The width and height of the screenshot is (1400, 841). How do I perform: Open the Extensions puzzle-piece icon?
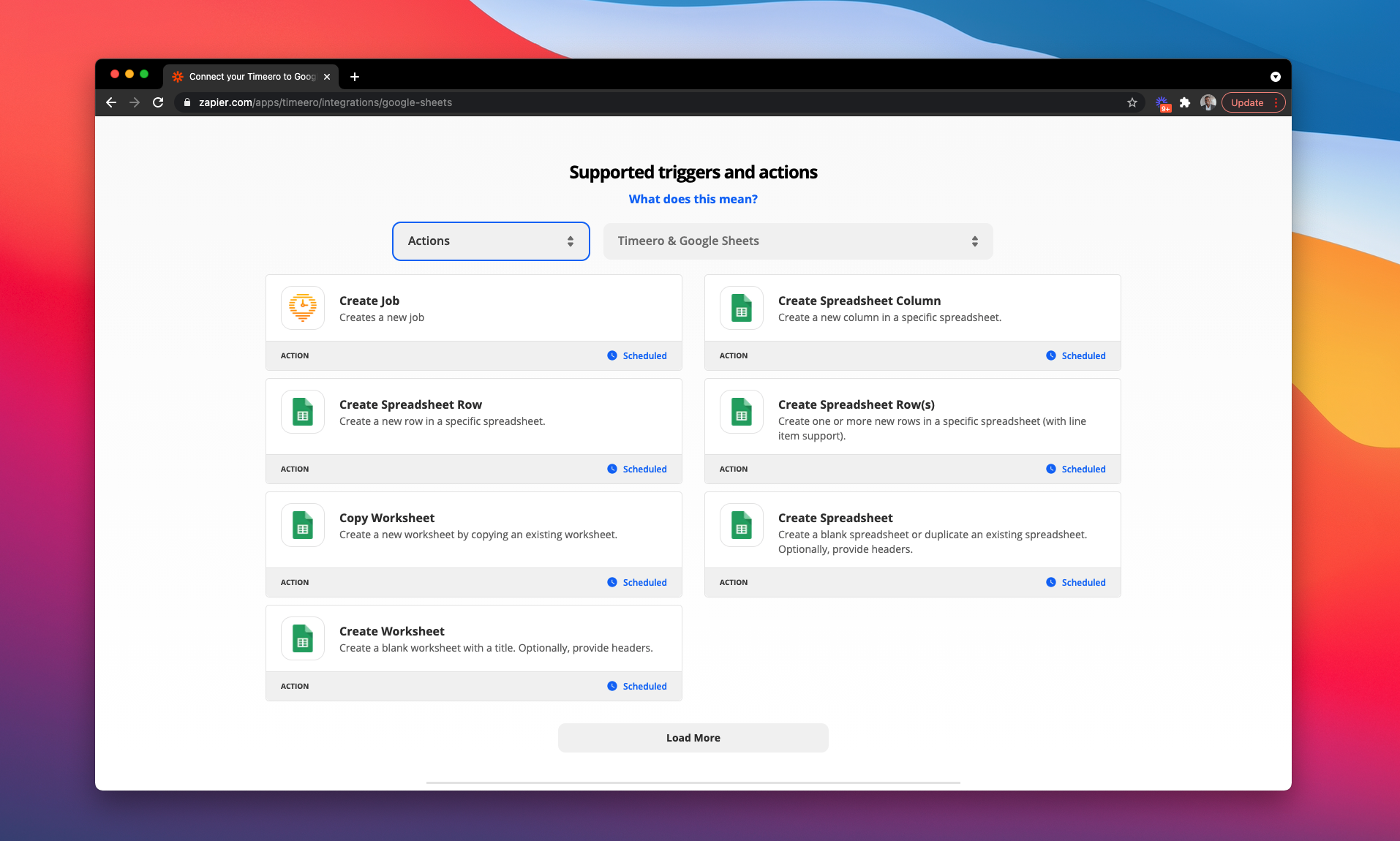click(x=1185, y=102)
